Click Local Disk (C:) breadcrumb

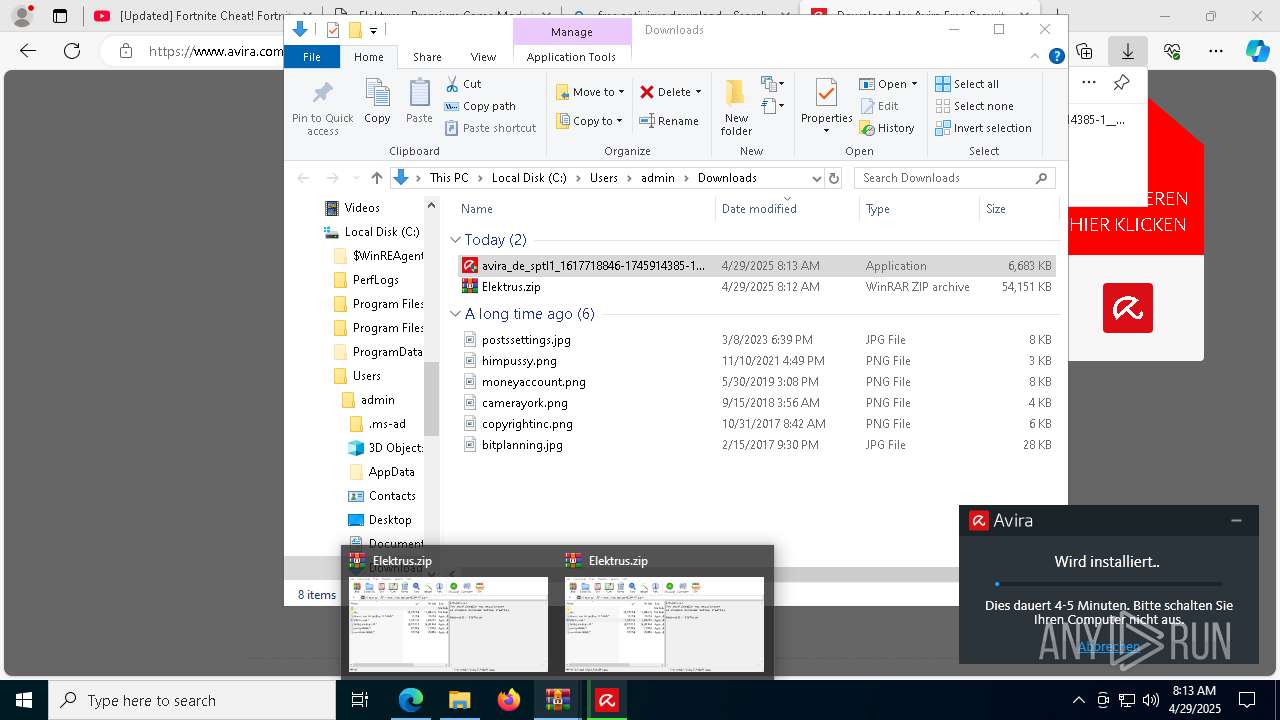tap(529, 178)
